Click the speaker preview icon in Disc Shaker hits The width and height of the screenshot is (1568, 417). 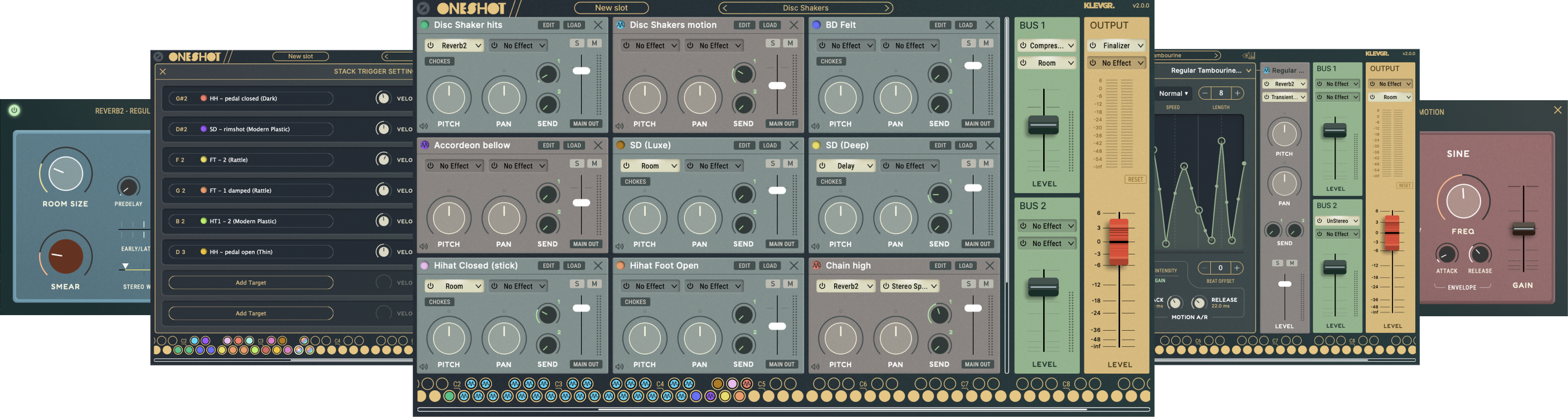click(x=424, y=126)
